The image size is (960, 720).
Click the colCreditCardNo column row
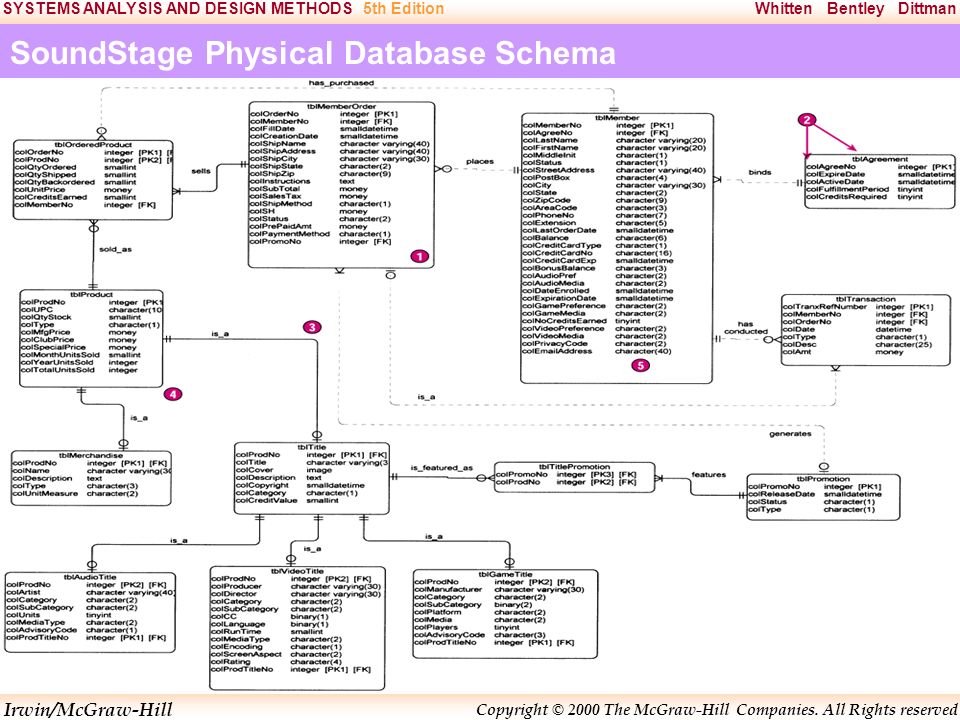[597, 253]
